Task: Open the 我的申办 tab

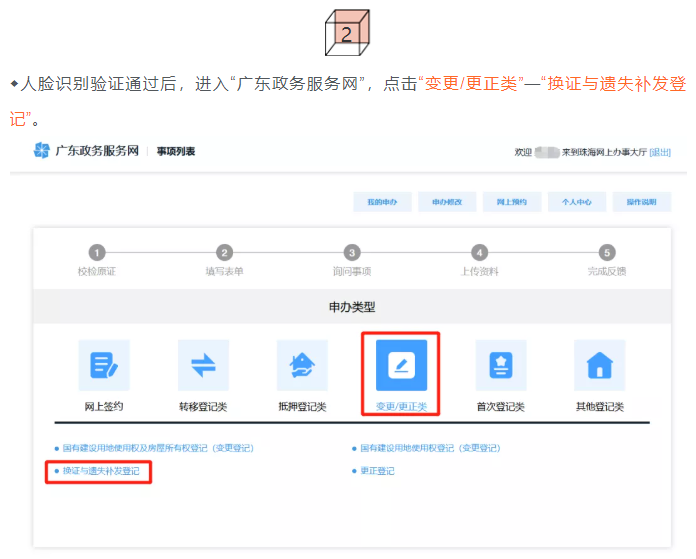Action: (x=382, y=202)
